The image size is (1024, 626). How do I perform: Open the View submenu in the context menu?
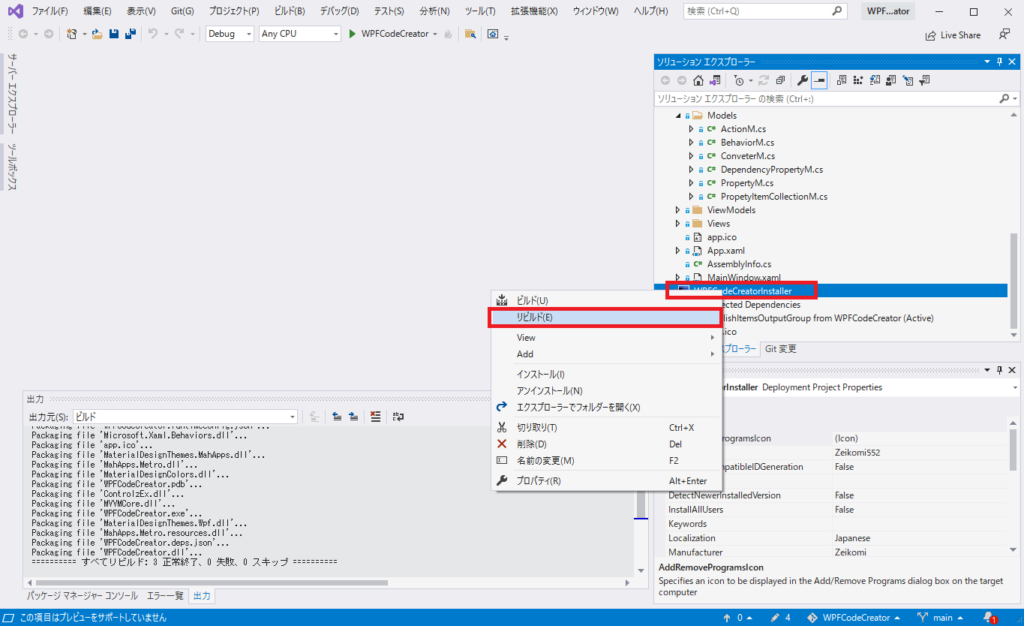(606, 337)
